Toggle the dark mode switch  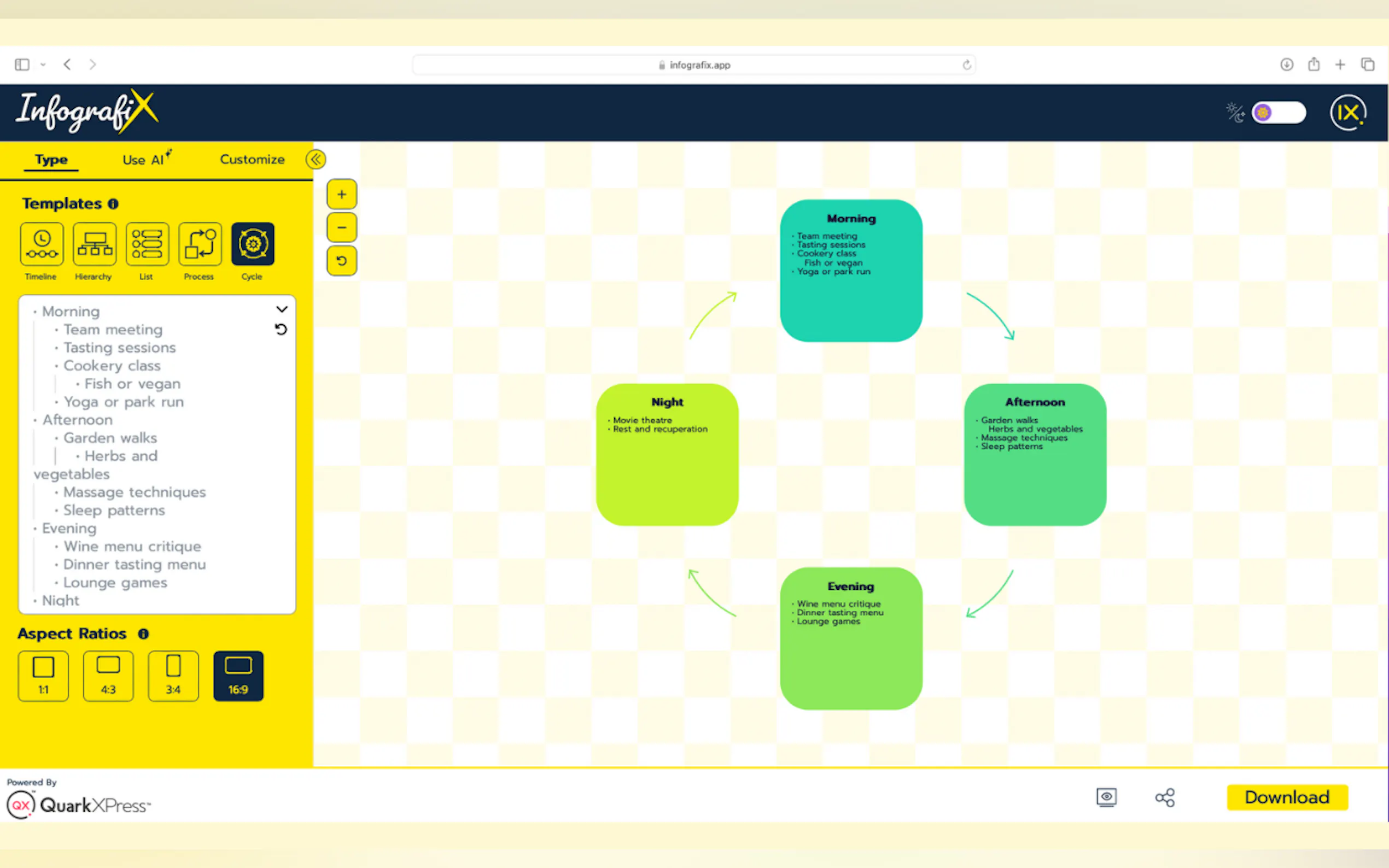point(1278,113)
